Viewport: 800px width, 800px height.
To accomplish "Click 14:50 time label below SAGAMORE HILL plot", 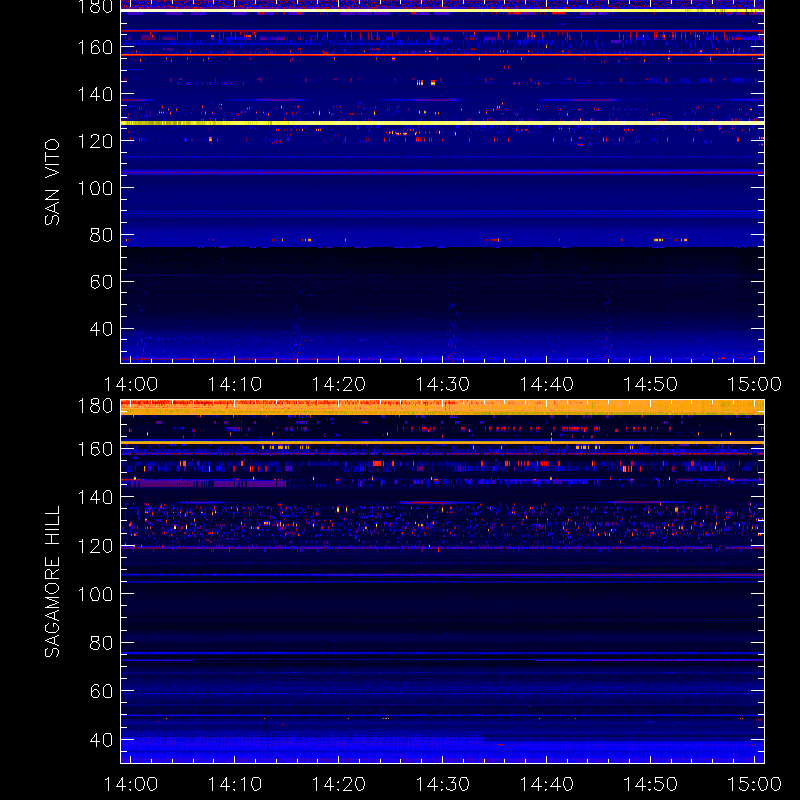I will [x=651, y=784].
